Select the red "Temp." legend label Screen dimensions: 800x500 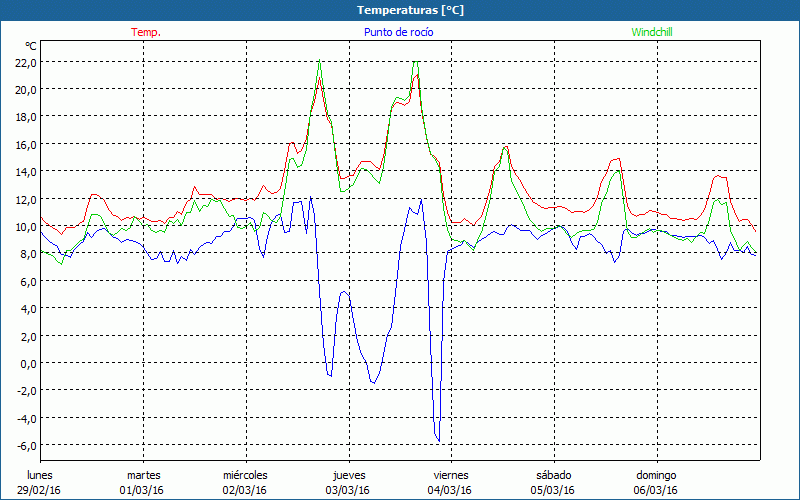point(146,32)
